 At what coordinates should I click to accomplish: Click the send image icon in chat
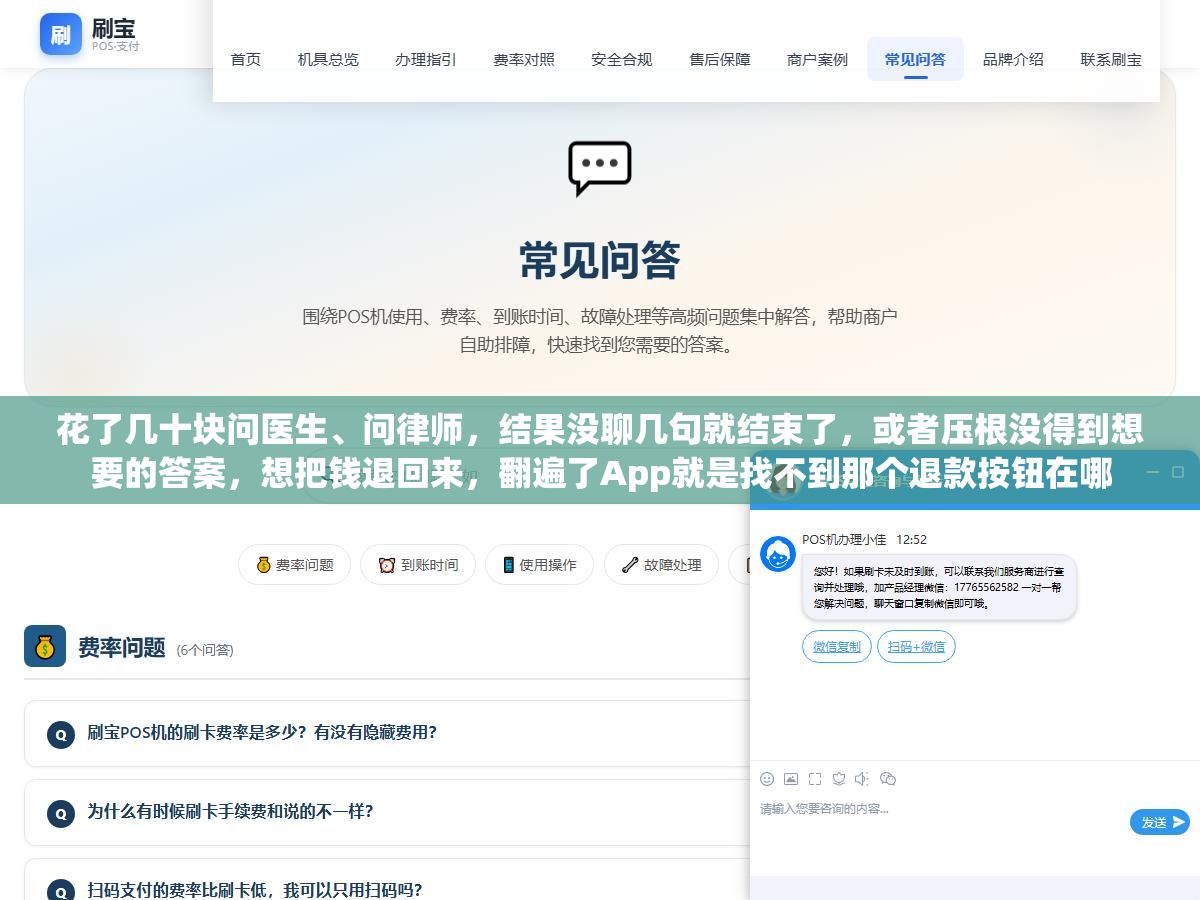click(791, 778)
